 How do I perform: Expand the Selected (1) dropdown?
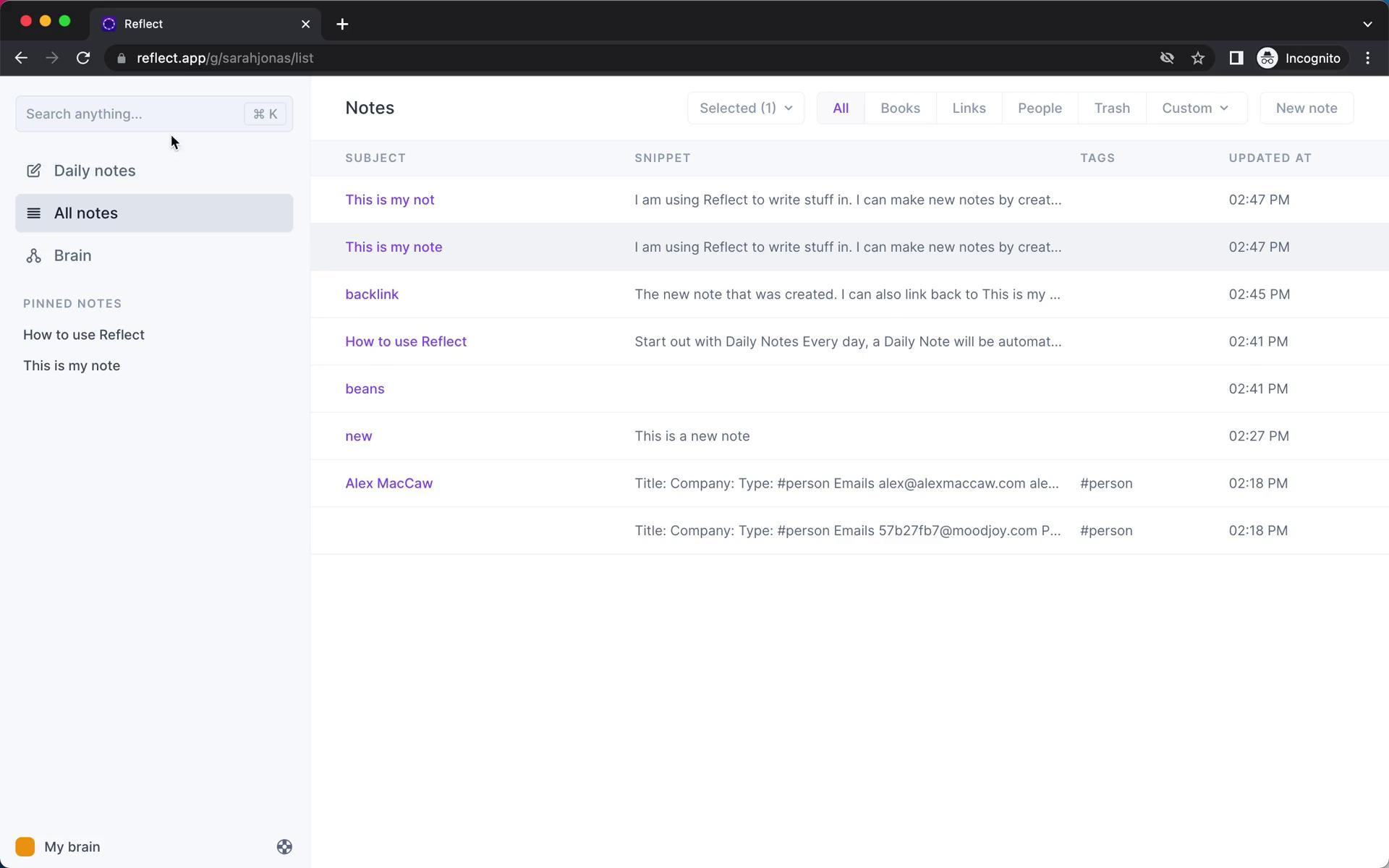[x=745, y=107]
